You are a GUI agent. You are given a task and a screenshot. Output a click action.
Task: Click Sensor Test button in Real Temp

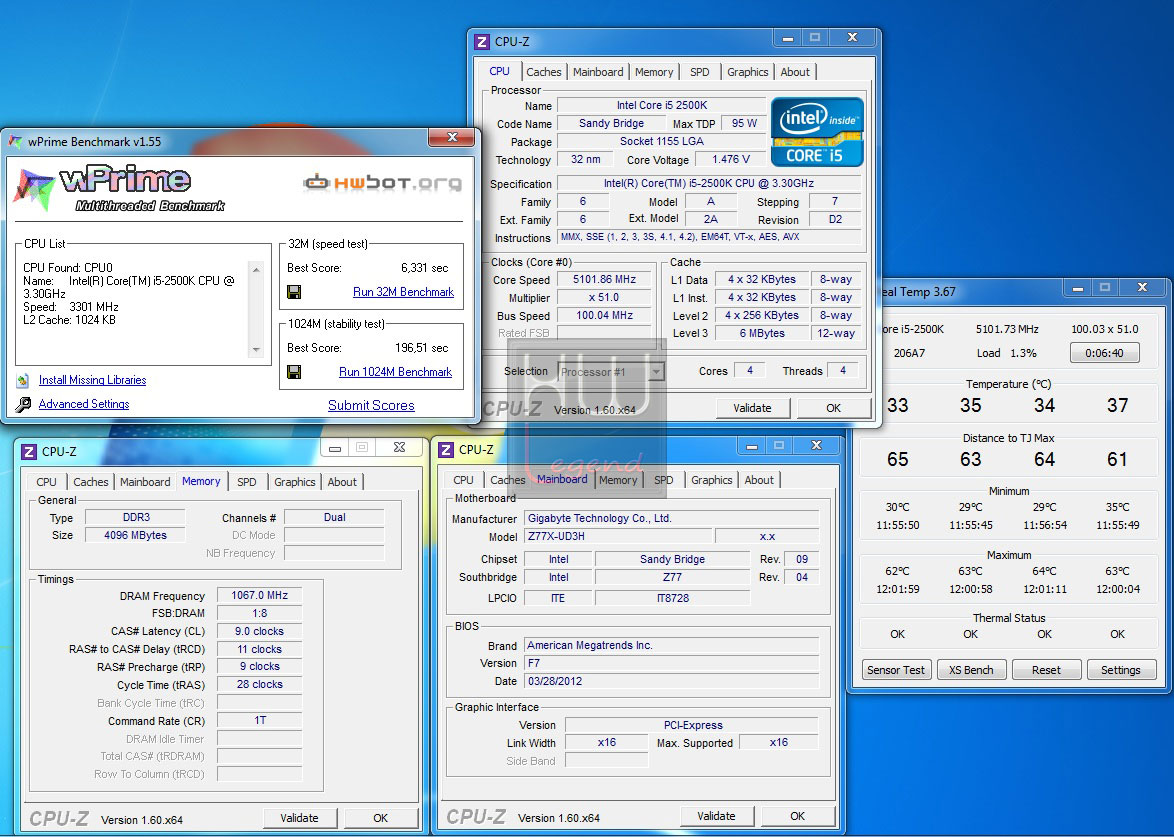coord(895,670)
